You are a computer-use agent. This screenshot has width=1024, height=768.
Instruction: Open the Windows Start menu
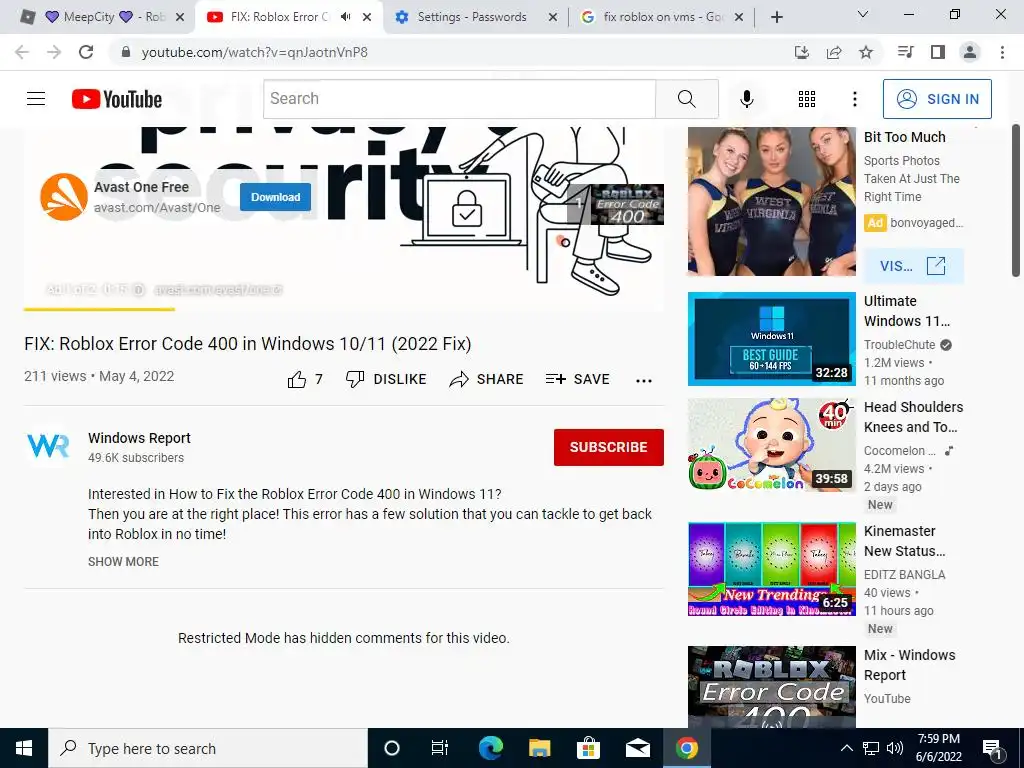24,748
